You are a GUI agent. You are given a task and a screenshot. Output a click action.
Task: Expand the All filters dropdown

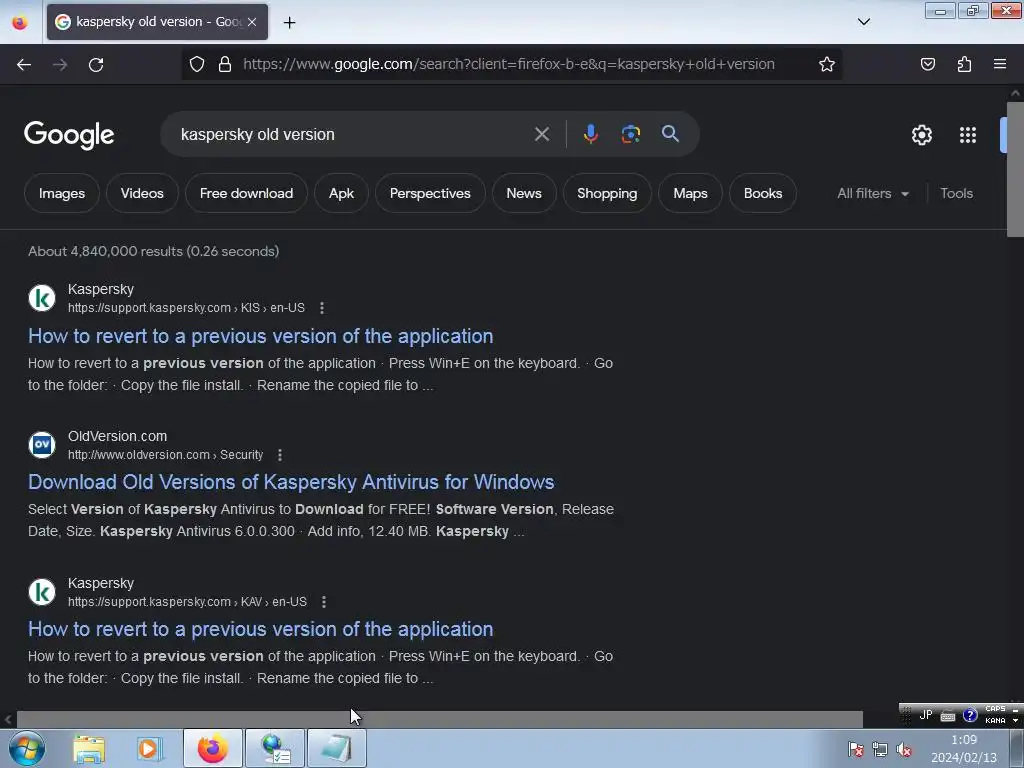[x=872, y=193]
